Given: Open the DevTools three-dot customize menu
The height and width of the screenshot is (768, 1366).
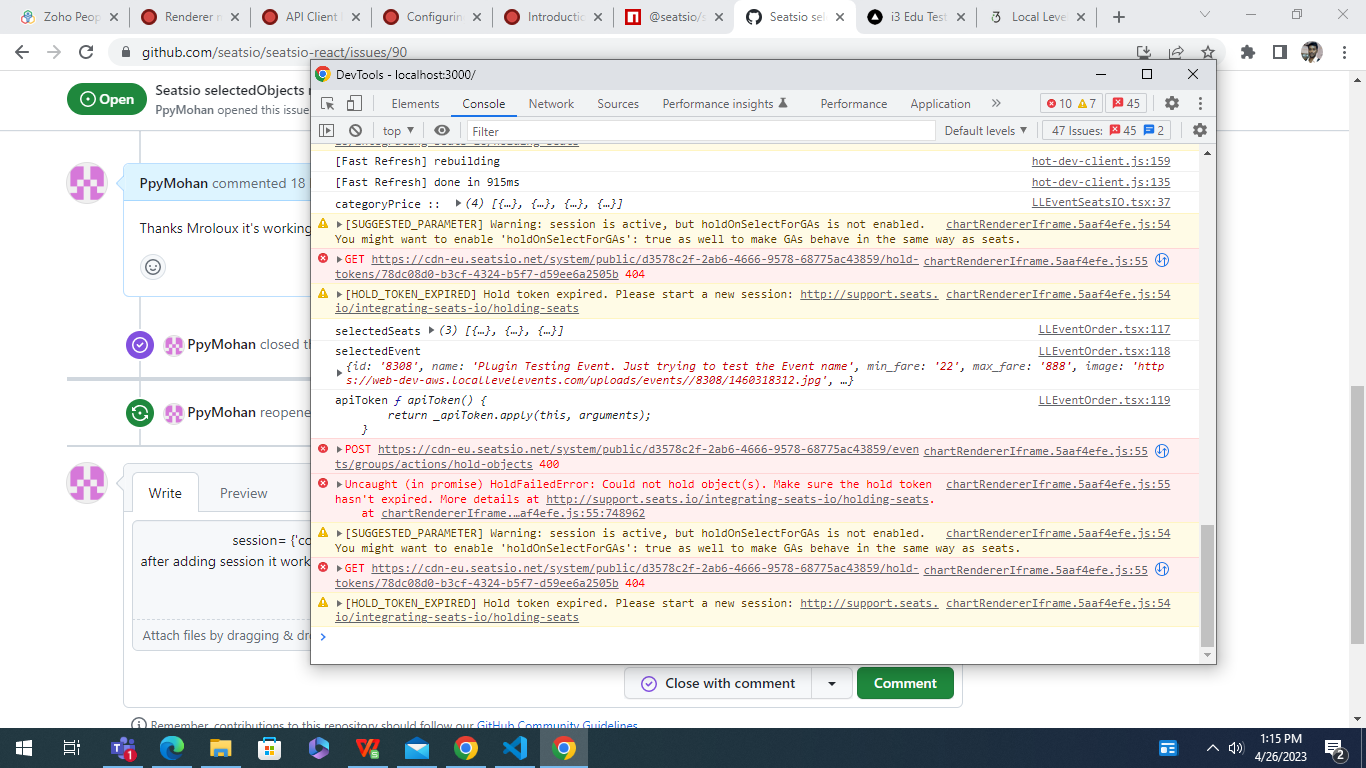Looking at the screenshot, I should tap(1199, 103).
